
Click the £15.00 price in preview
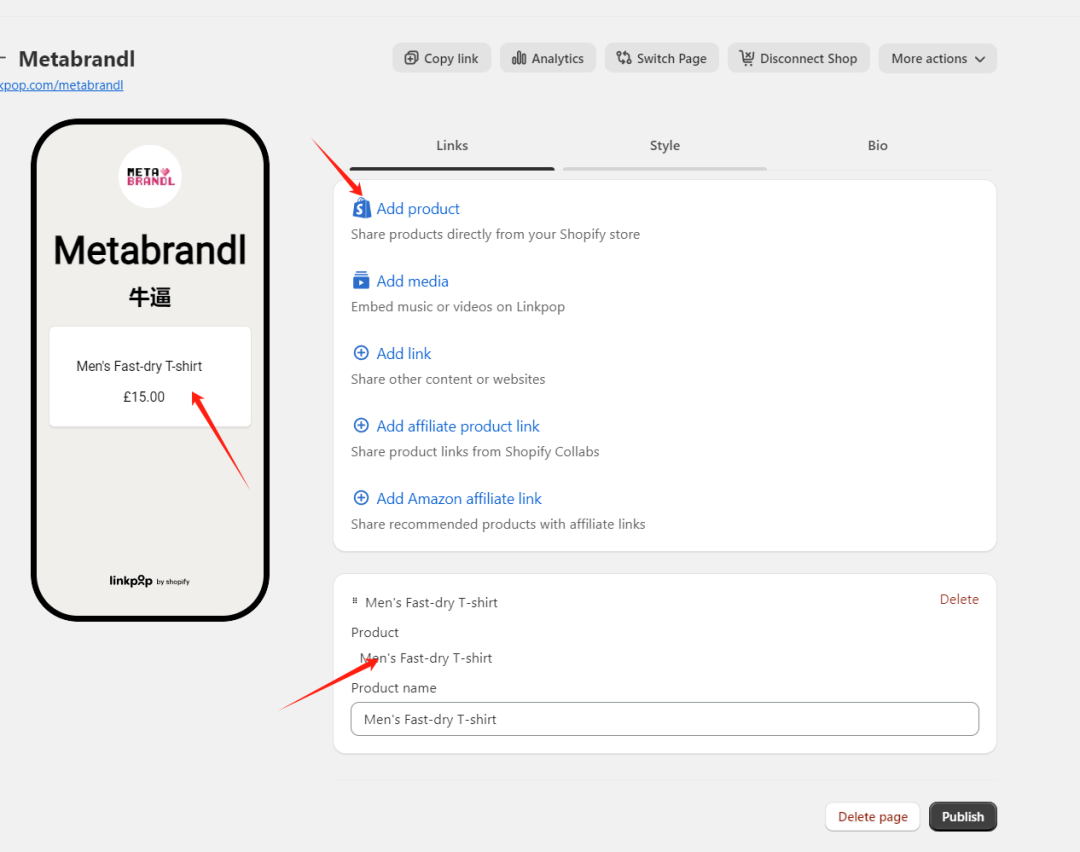(x=144, y=397)
